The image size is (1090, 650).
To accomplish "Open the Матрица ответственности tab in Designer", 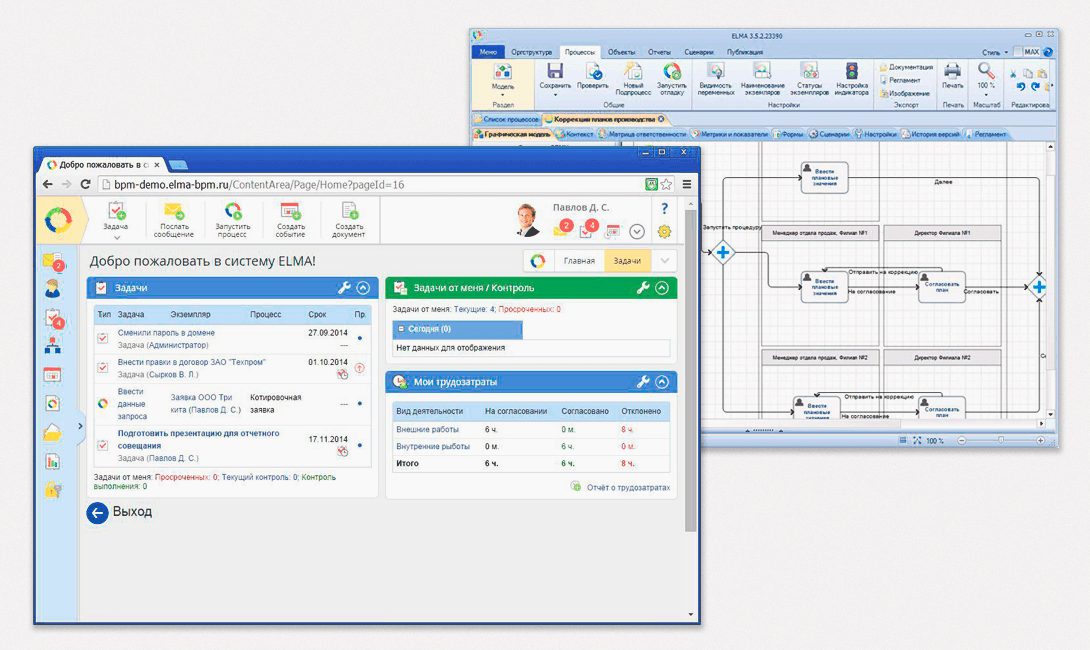I will (x=642, y=134).
